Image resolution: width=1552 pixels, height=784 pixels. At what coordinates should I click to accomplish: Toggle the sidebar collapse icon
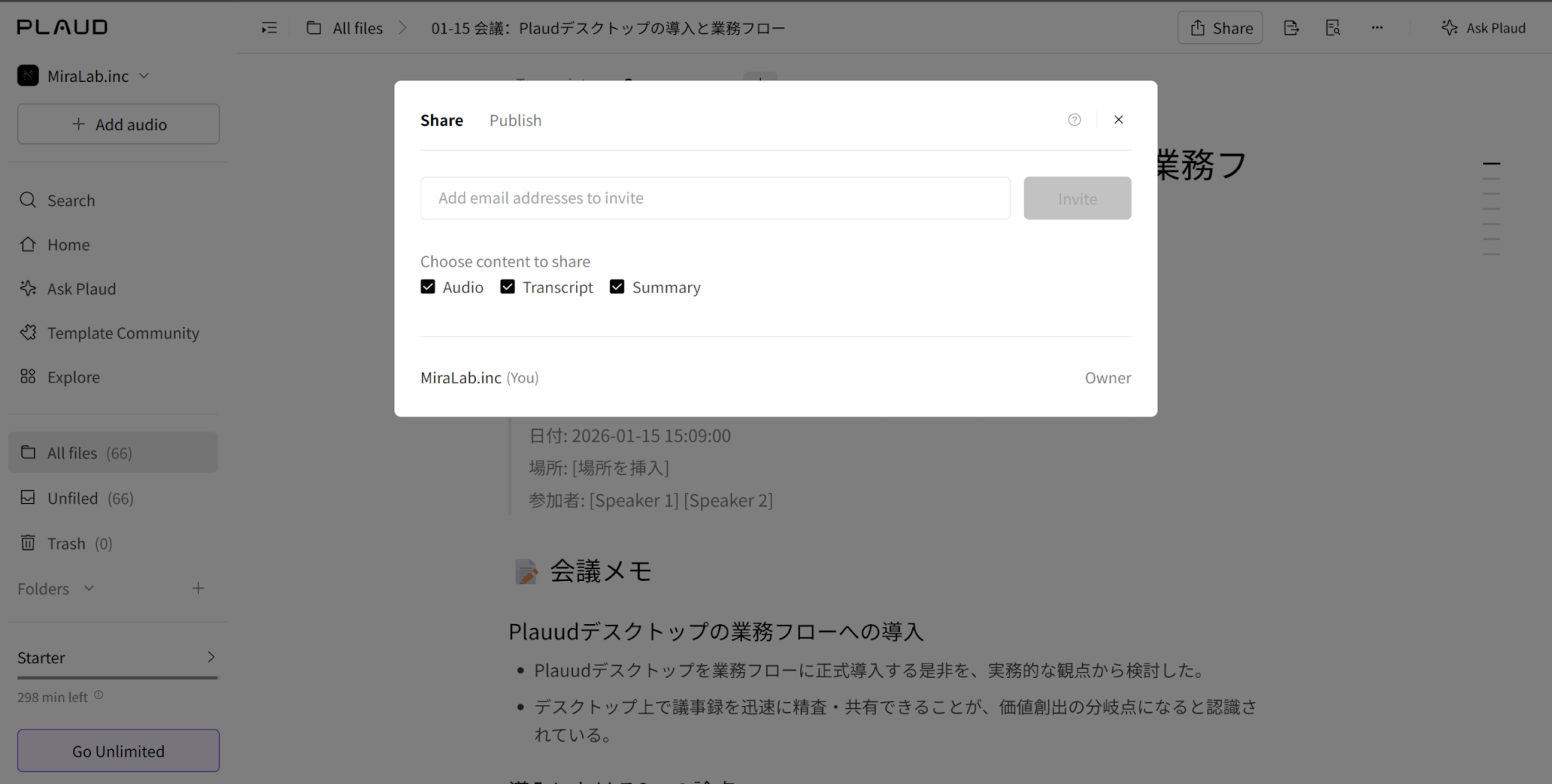pos(269,28)
